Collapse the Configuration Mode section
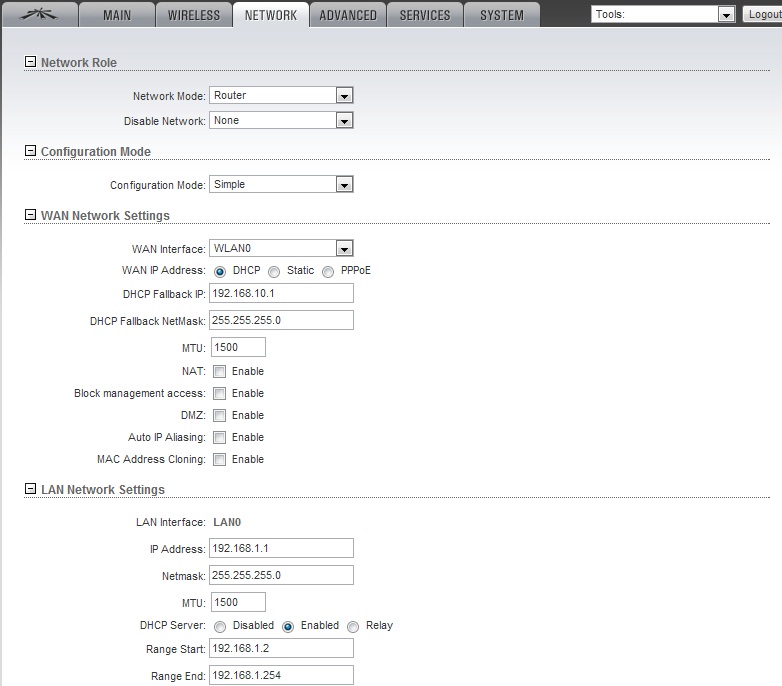782x686 pixels. (x=30, y=151)
